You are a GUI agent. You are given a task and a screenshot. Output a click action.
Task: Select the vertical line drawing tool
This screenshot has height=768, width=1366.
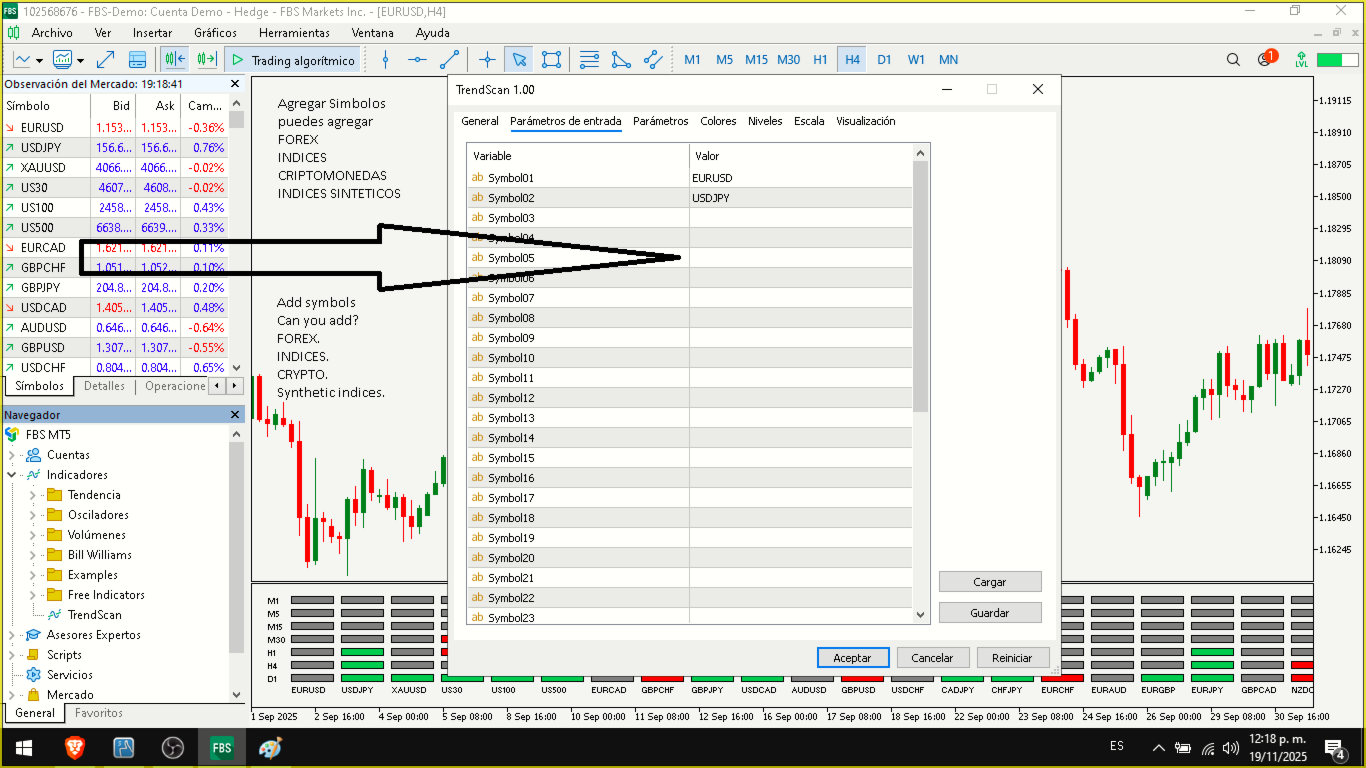coord(386,60)
